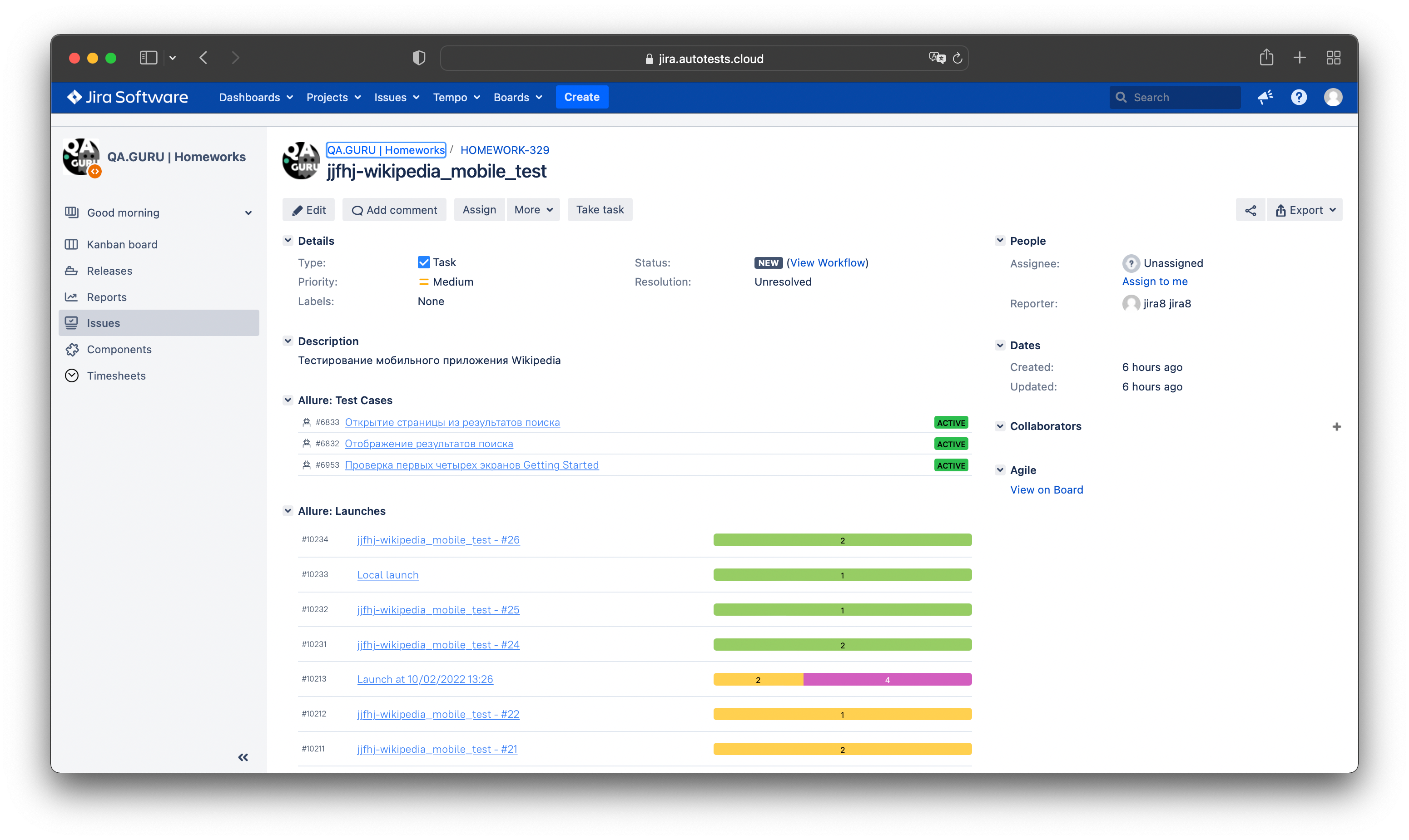Click pink segment of launch #10213 bar
Viewport: 1409px width, 840px height.
coord(887,679)
